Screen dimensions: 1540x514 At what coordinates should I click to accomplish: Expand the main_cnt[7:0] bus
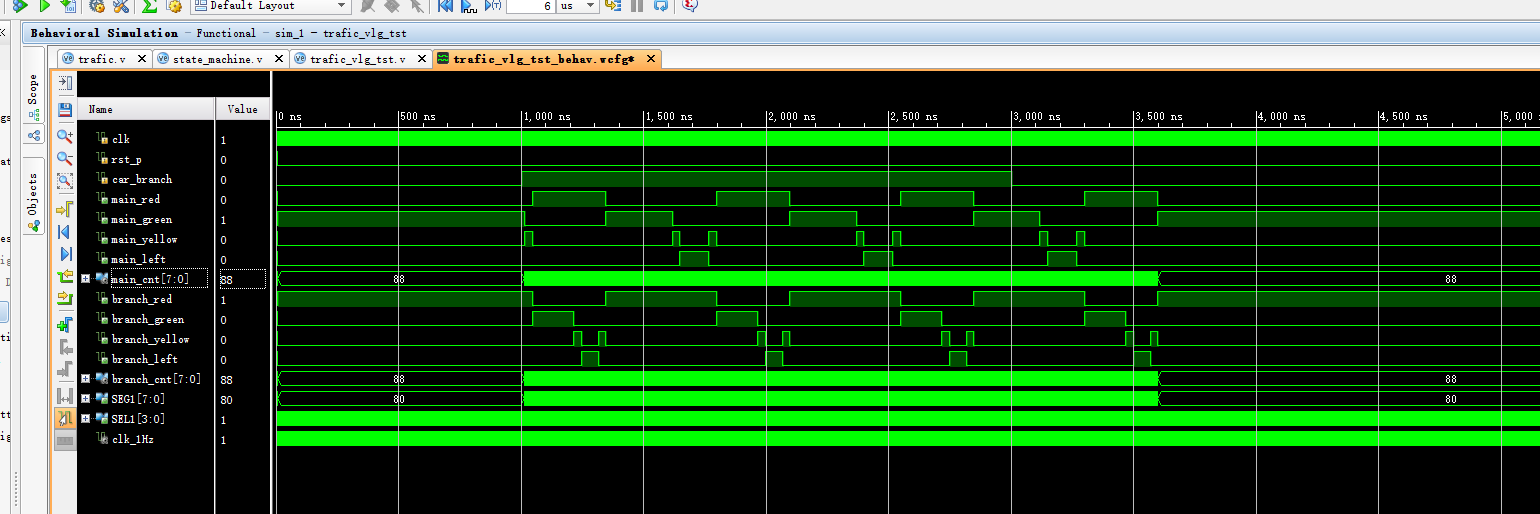86,279
